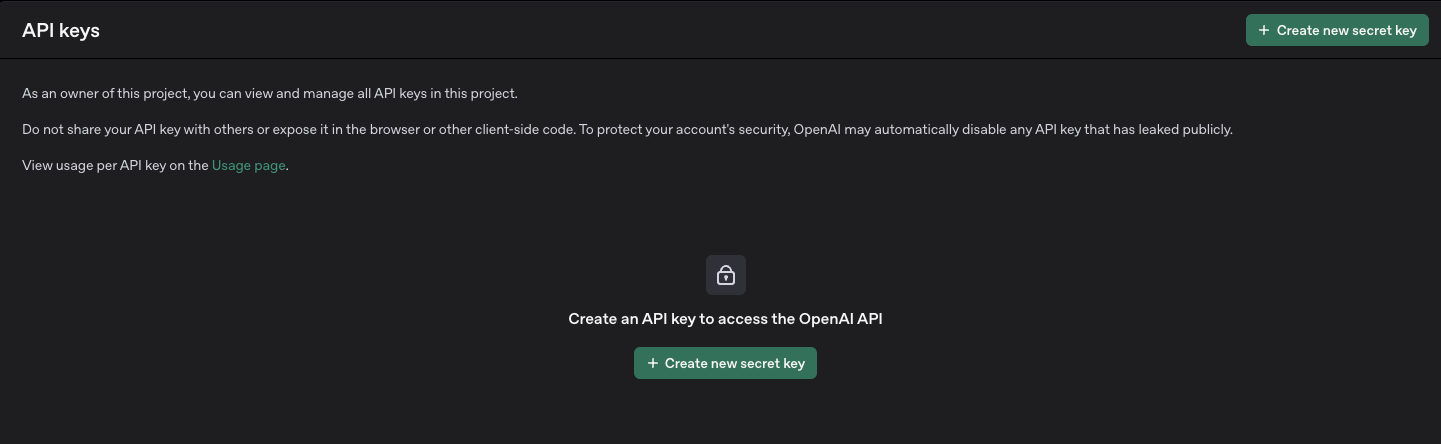Click the padlock icon above the empty-state message
Viewport: 1441px width, 444px height.
726,275
